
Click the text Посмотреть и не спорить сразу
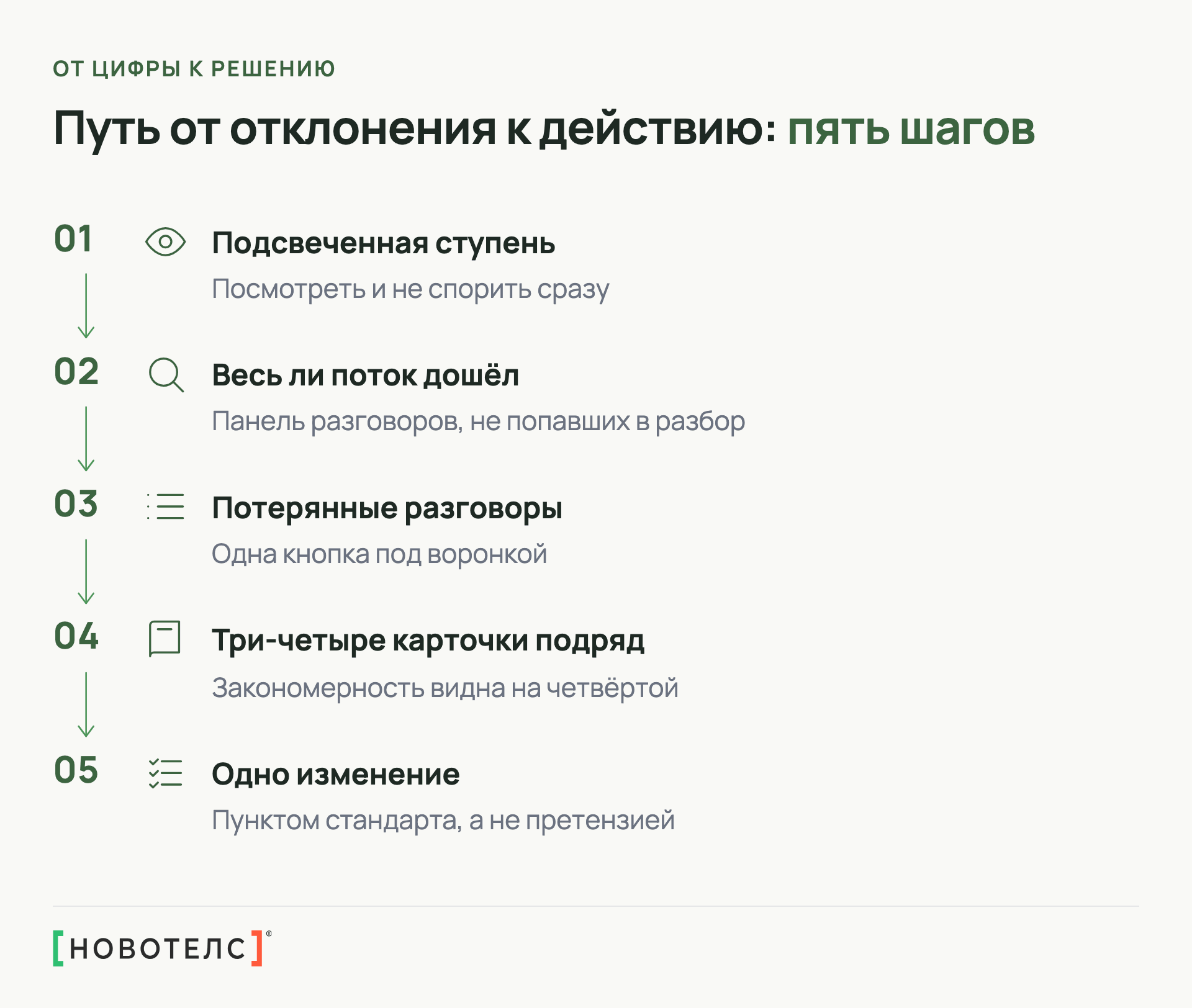pyautogui.click(x=410, y=289)
